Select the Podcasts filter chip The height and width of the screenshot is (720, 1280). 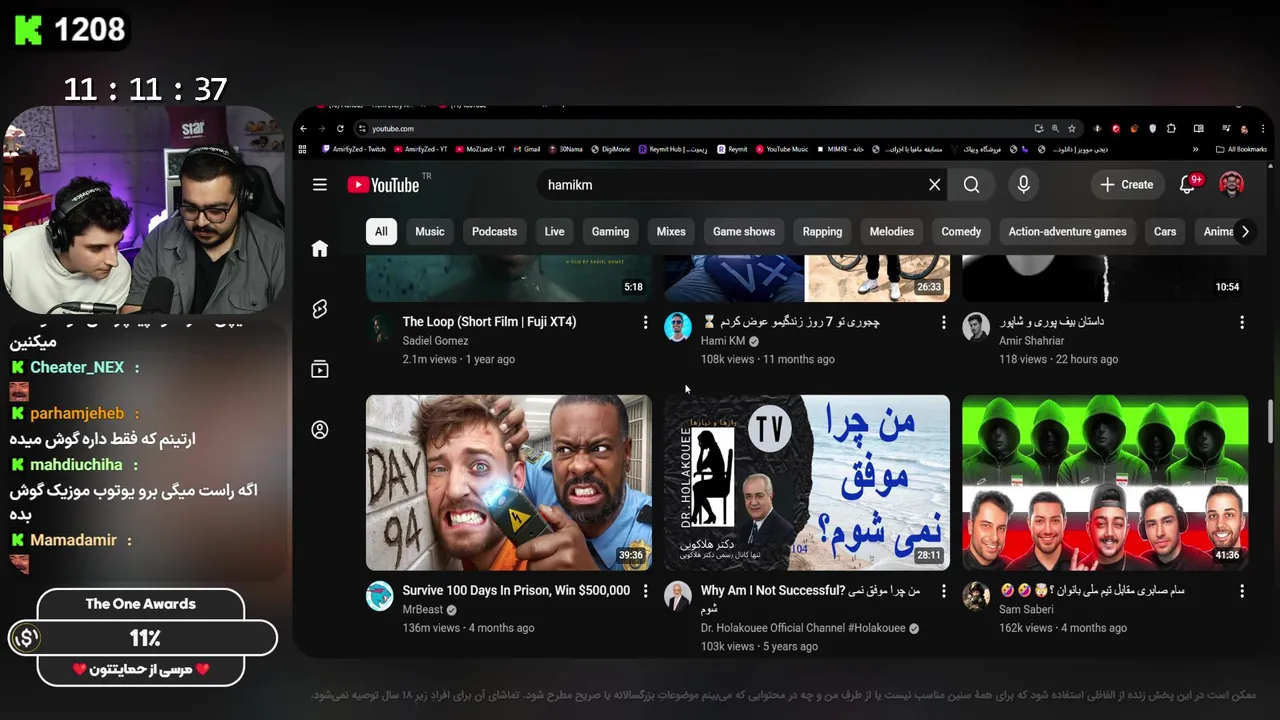pos(494,231)
